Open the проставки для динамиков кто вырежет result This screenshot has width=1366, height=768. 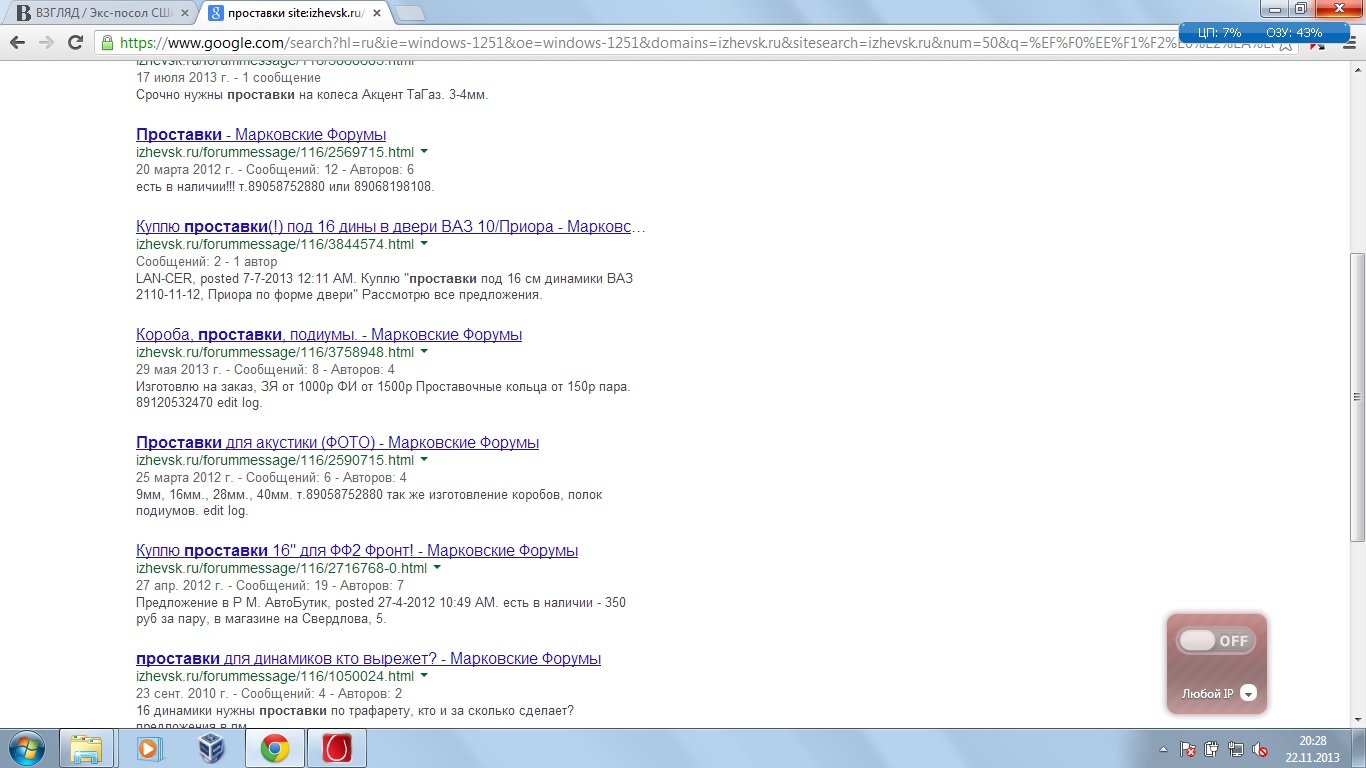coord(368,659)
